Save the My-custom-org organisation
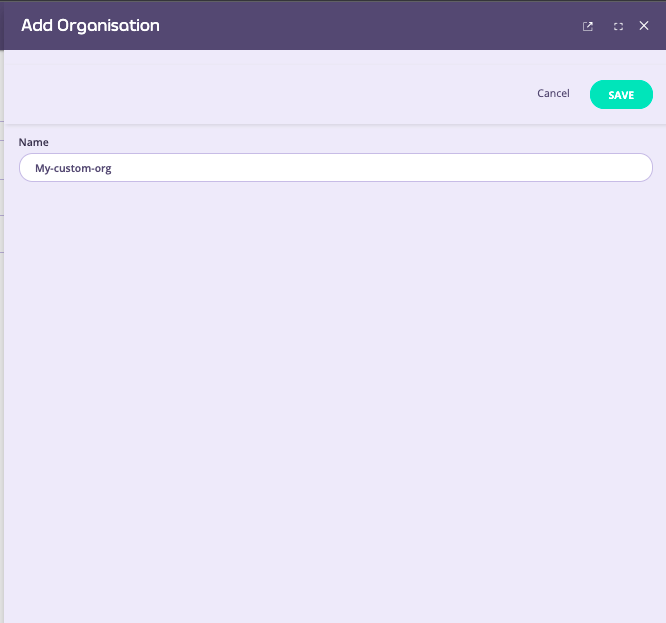The height and width of the screenshot is (623, 666). 621,94
